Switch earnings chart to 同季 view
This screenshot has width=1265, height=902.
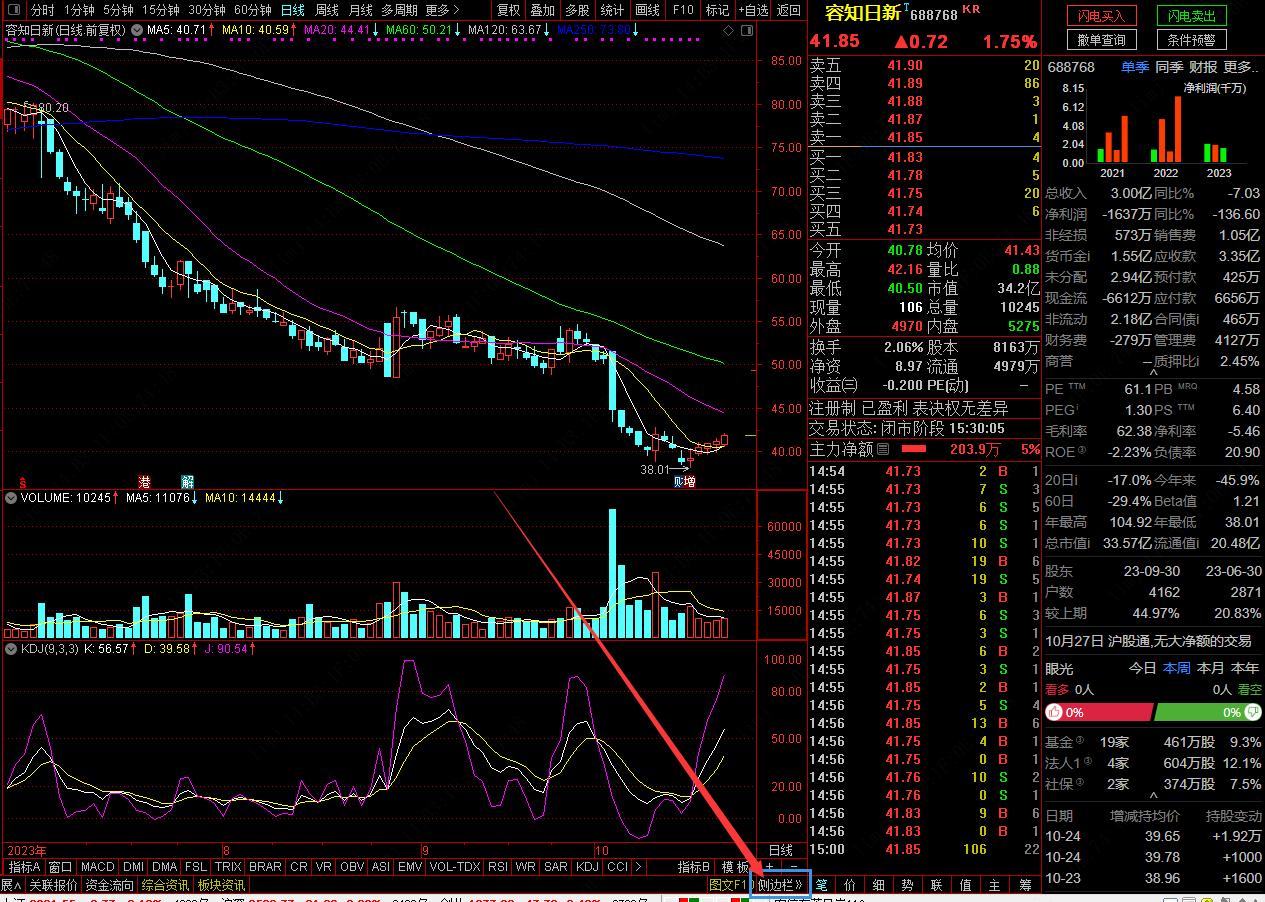click(x=1168, y=67)
